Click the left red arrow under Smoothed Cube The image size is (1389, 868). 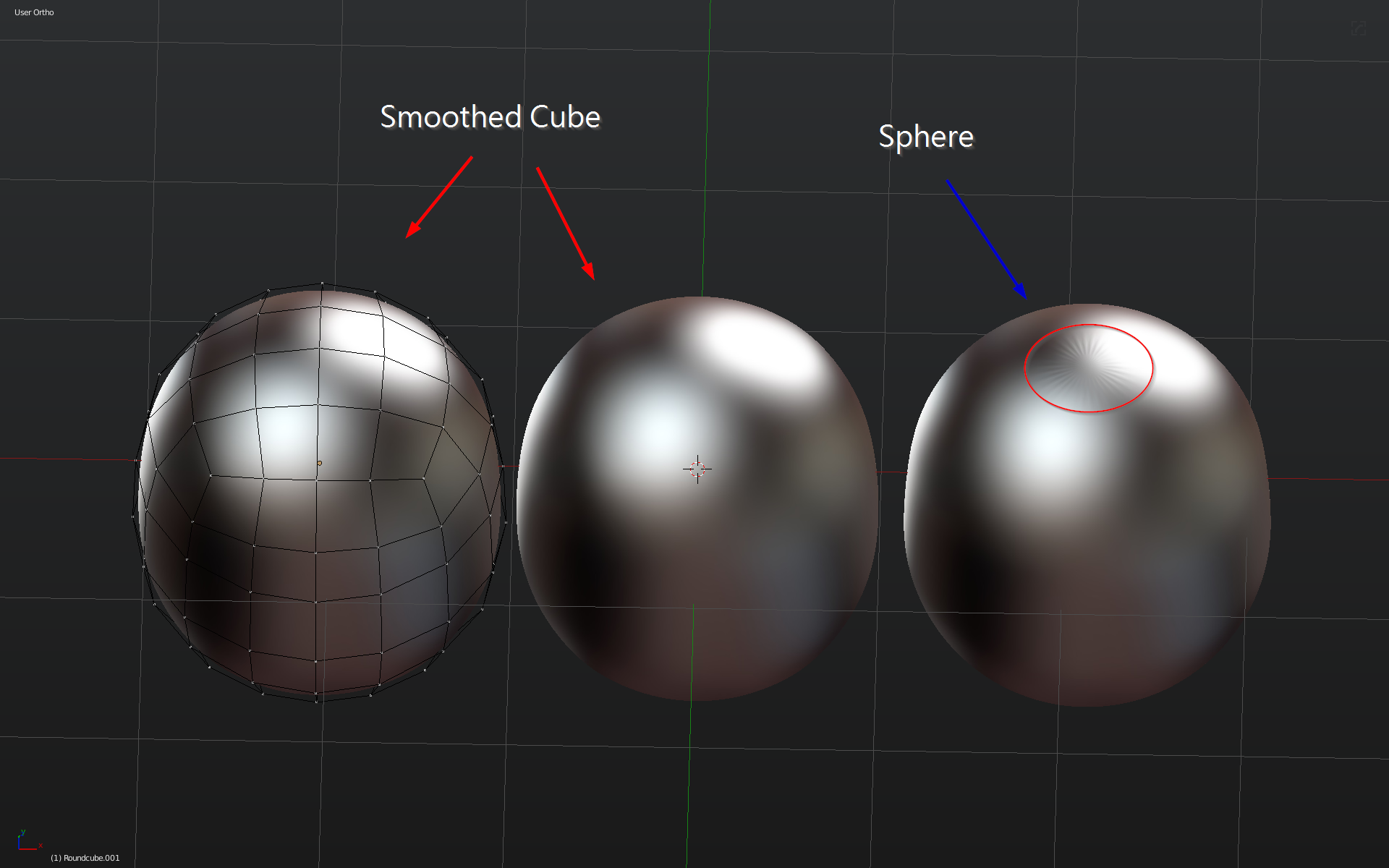[439, 197]
